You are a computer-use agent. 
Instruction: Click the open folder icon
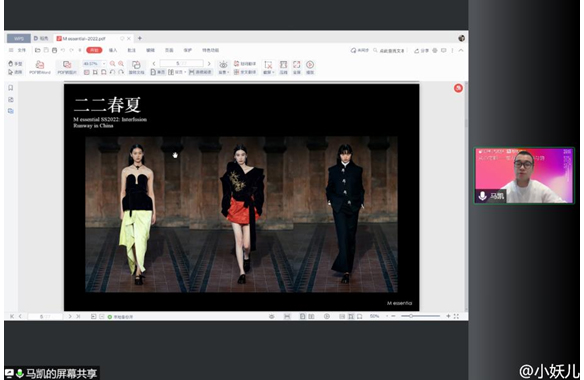coord(37,50)
